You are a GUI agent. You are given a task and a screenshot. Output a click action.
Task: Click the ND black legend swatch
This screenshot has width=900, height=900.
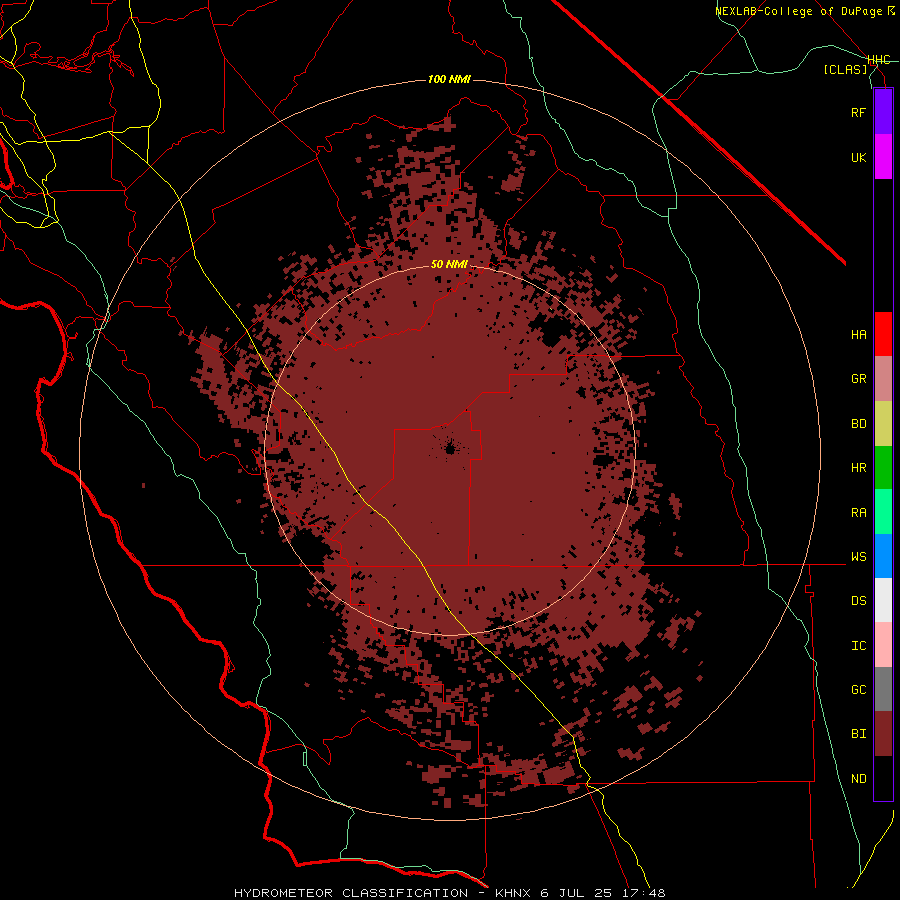click(883, 778)
